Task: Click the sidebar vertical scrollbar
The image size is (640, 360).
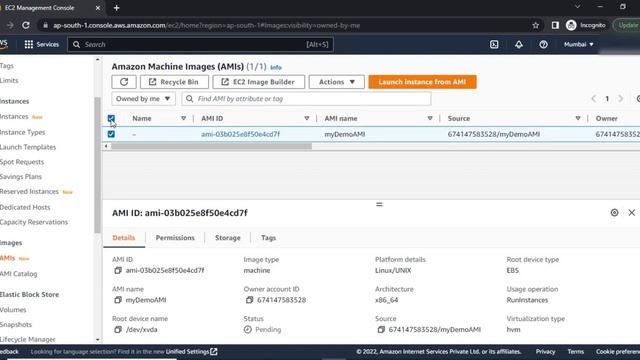Action: 97,165
